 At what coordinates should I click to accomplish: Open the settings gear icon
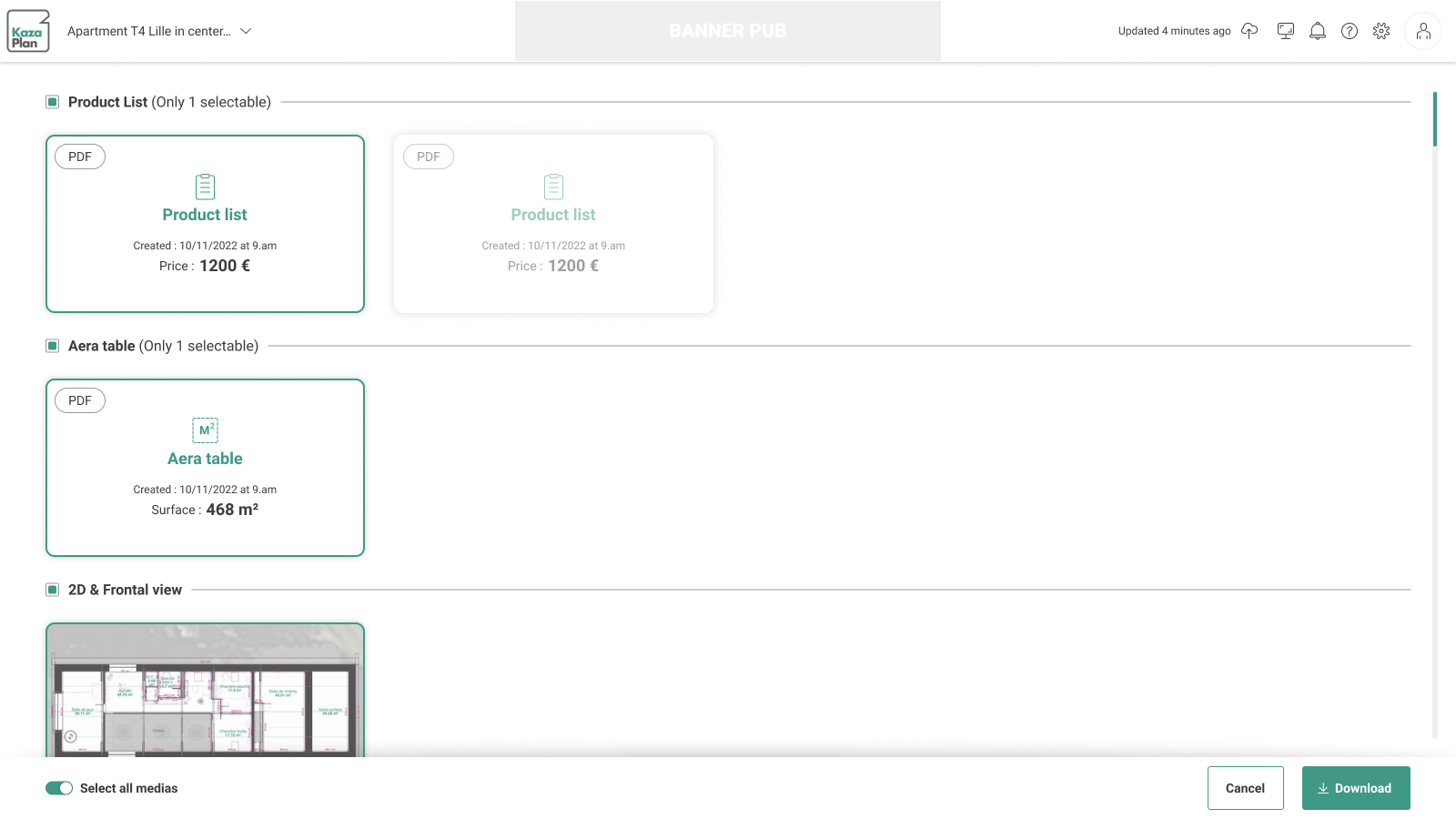[1381, 31]
